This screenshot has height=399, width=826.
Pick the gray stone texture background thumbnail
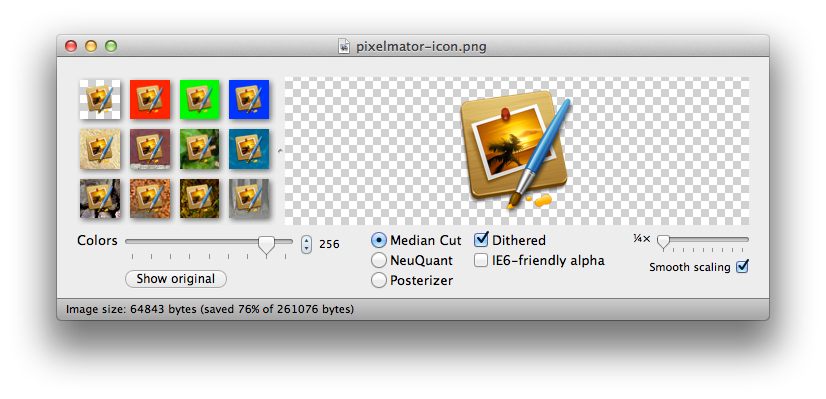[249, 199]
